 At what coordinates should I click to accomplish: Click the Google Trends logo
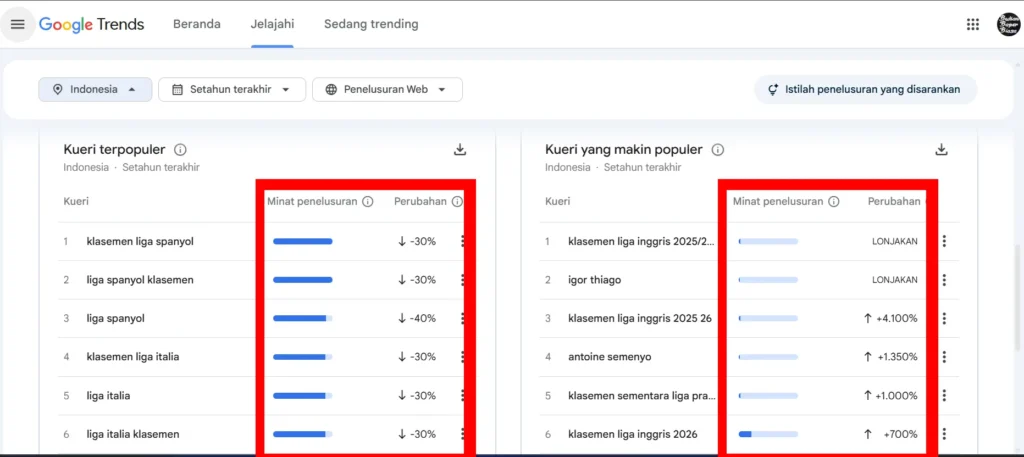click(x=91, y=24)
